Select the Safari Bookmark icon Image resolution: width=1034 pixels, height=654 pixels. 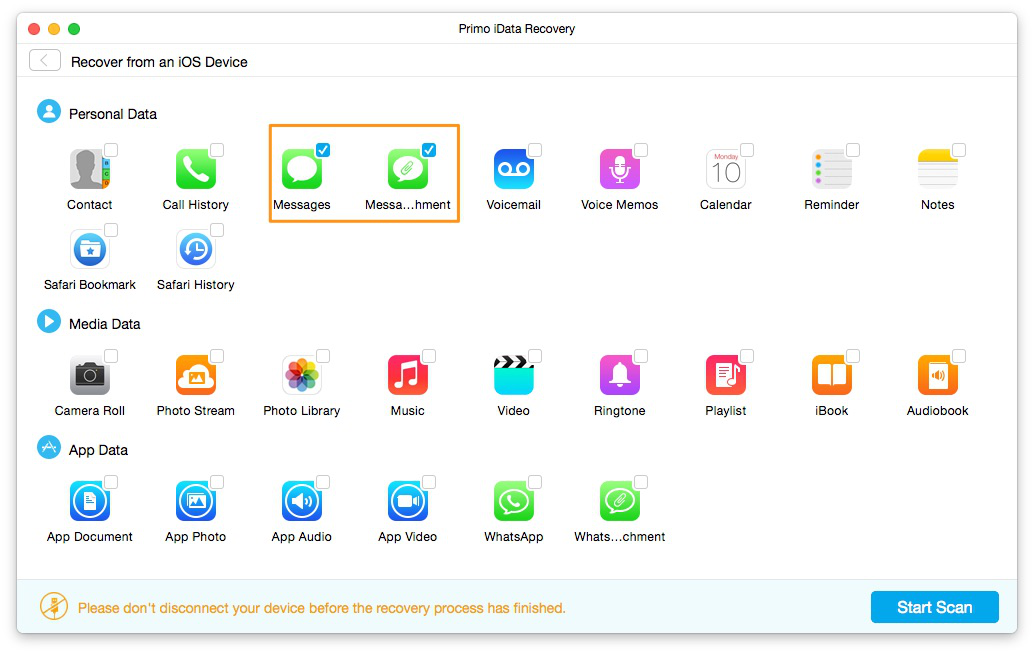[90, 249]
